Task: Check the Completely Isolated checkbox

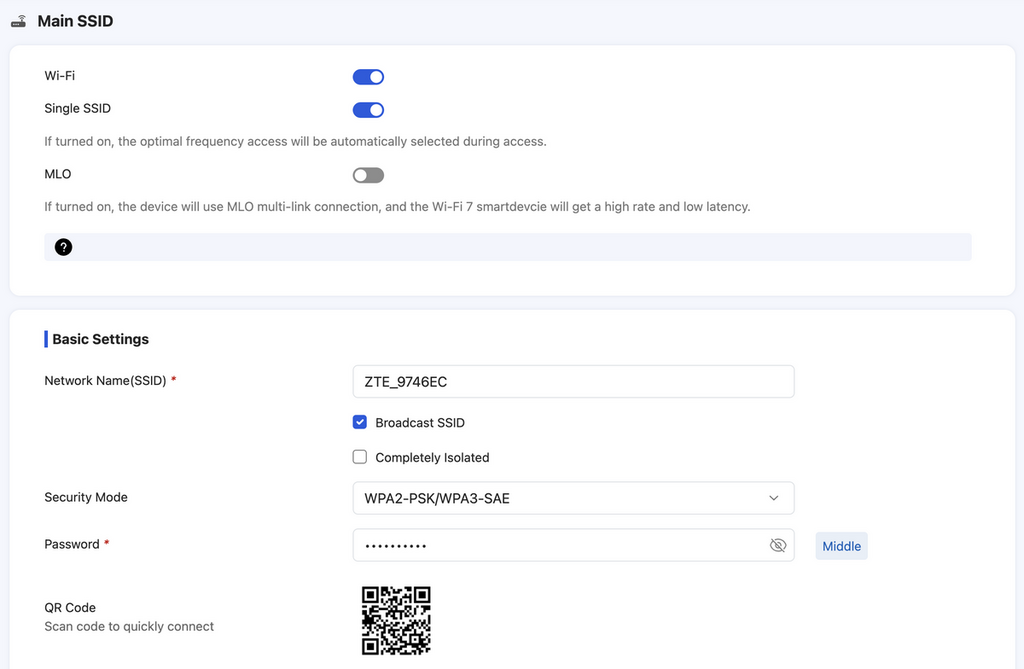Action: [x=360, y=457]
